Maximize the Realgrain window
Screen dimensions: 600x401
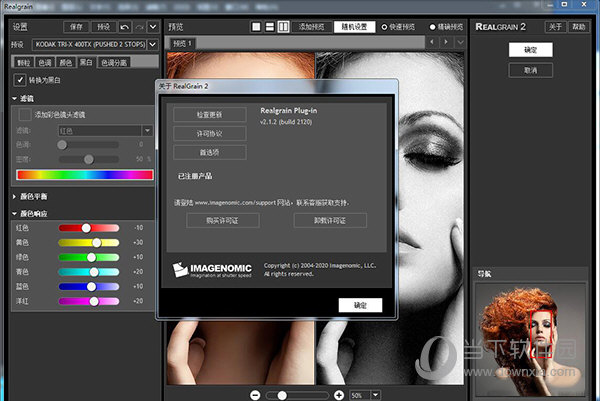pyautogui.click(x=564, y=4)
